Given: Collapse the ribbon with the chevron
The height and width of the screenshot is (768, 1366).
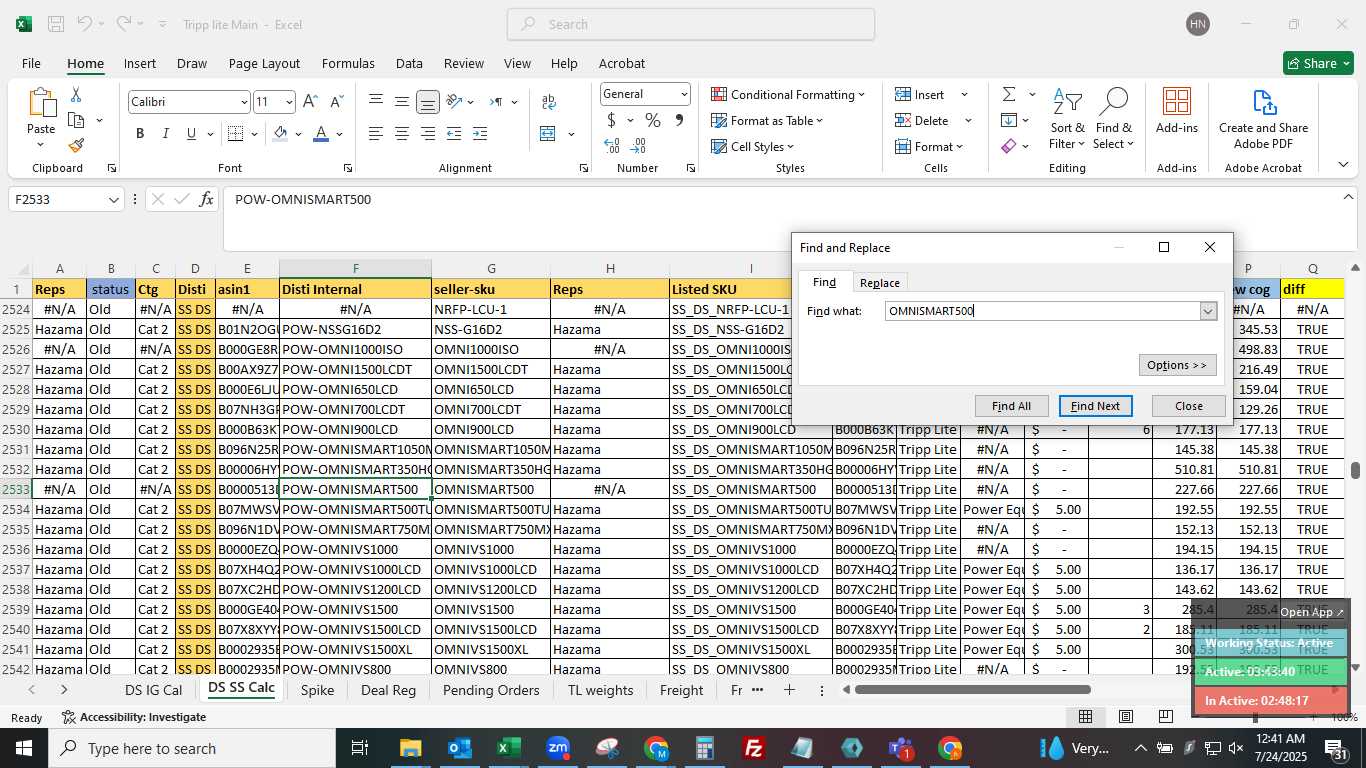Looking at the screenshot, I should point(1343,165).
